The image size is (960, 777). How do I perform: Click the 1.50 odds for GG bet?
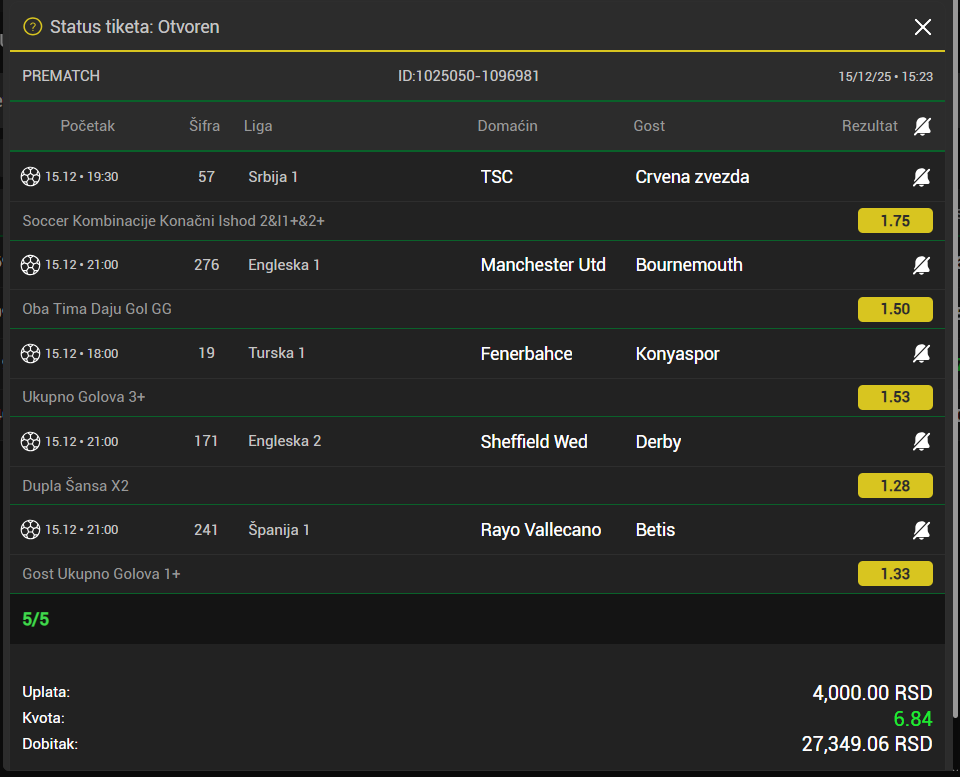pos(895,309)
